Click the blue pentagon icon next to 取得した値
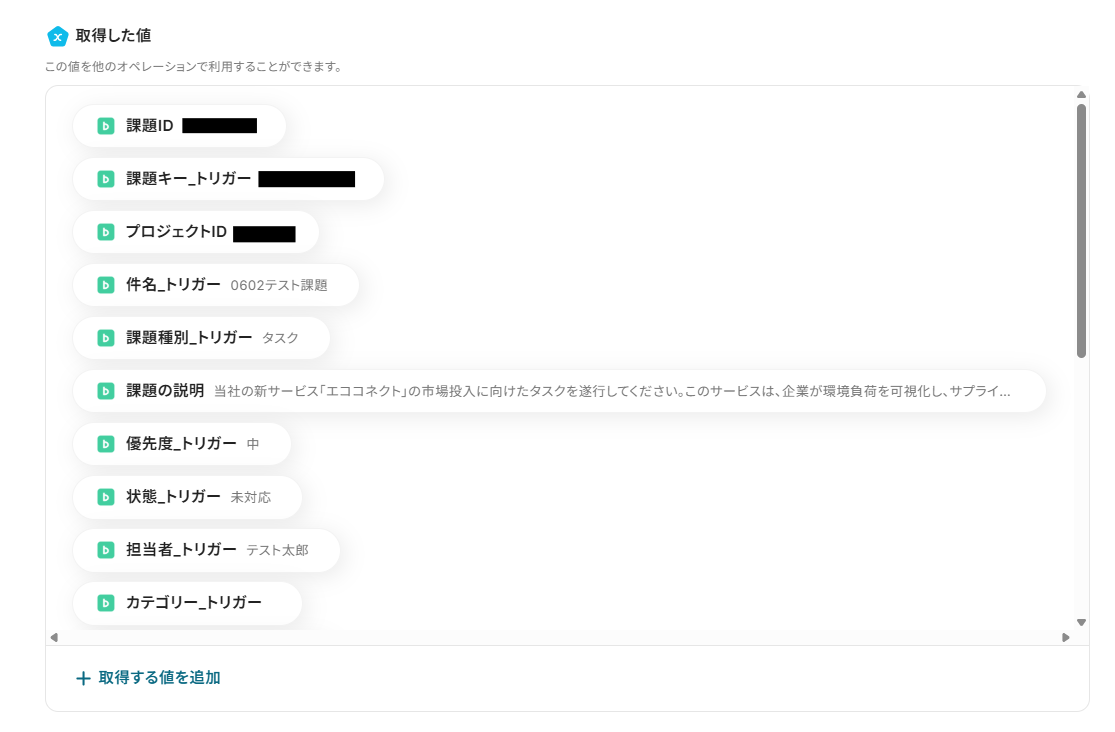The width and height of the screenshot is (1115, 732). click(x=58, y=36)
